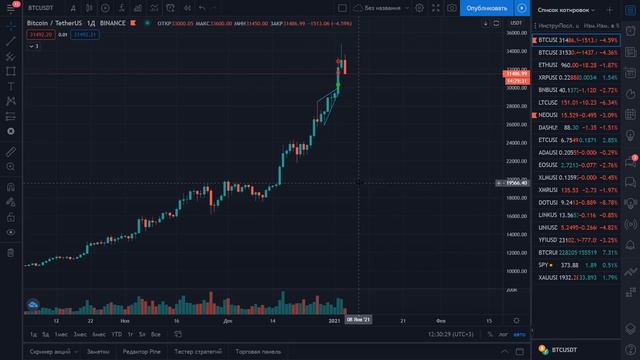640x360 pixels.
Task: Open the indicators and strategies menu
Action: pos(122,8)
